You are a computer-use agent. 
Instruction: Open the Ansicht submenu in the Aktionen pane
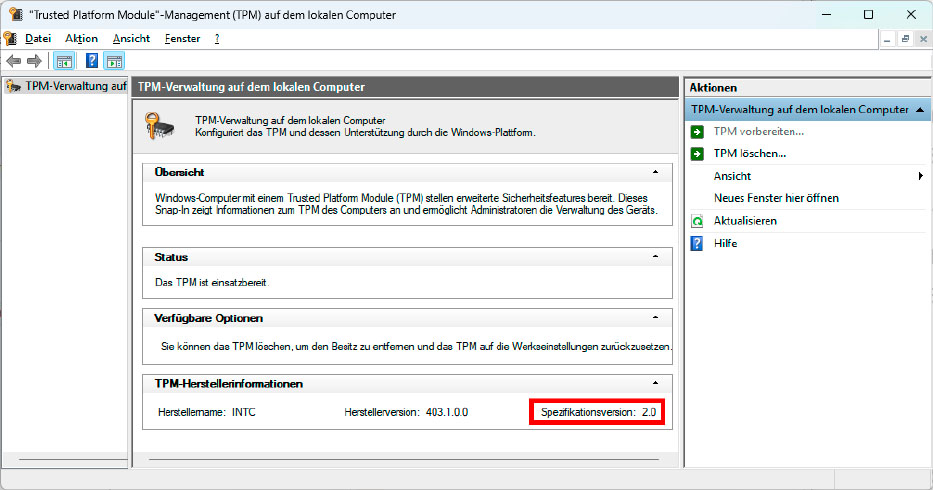[732, 176]
